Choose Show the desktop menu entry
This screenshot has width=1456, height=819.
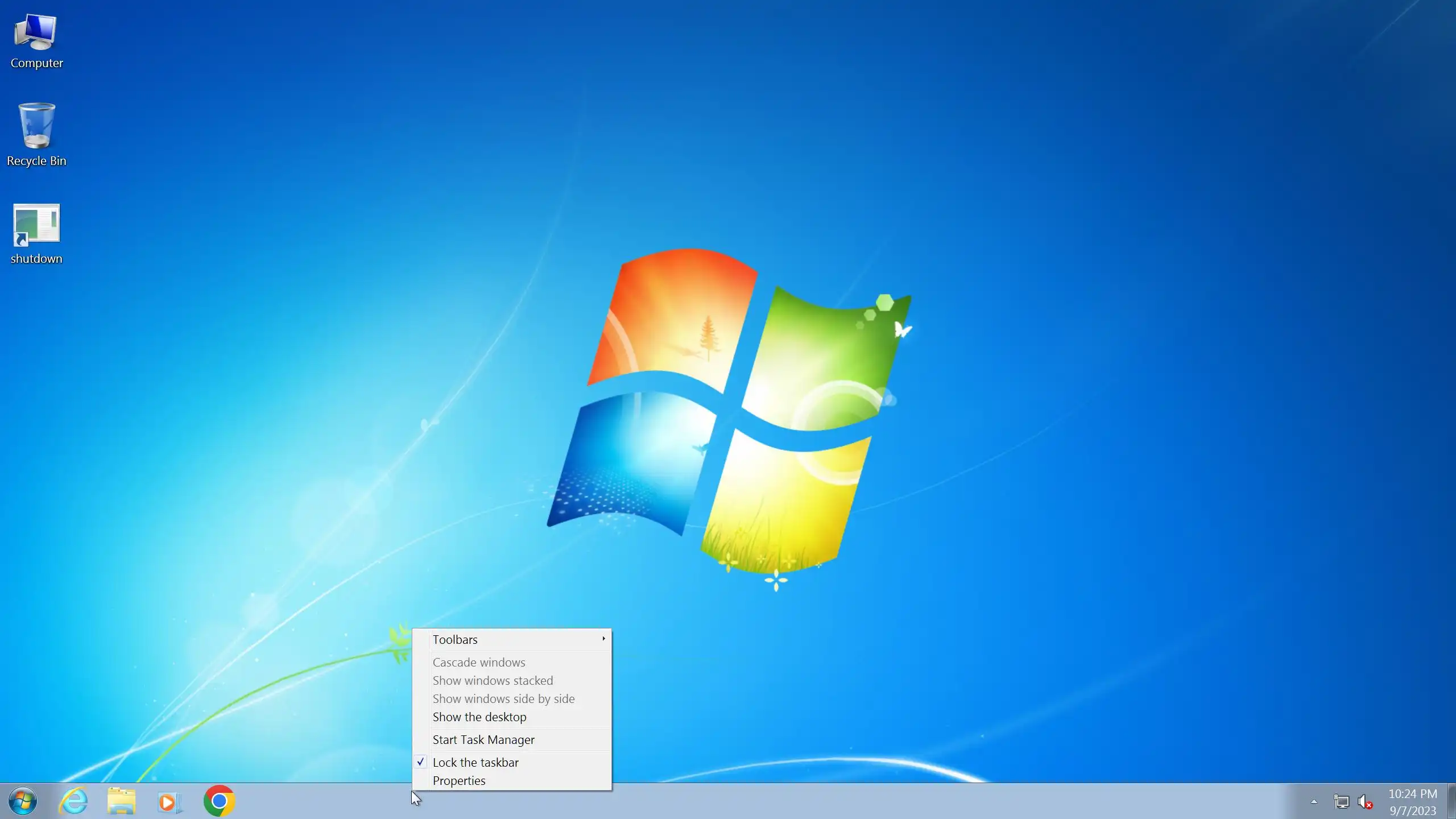(x=479, y=717)
